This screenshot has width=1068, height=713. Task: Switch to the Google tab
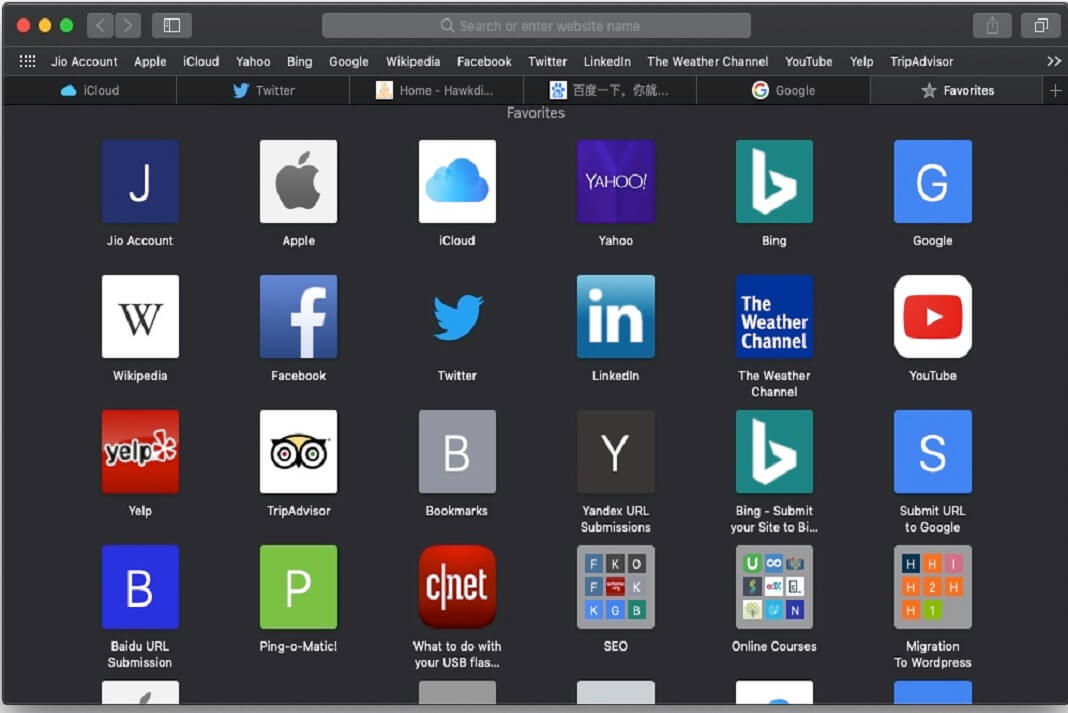tap(784, 90)
